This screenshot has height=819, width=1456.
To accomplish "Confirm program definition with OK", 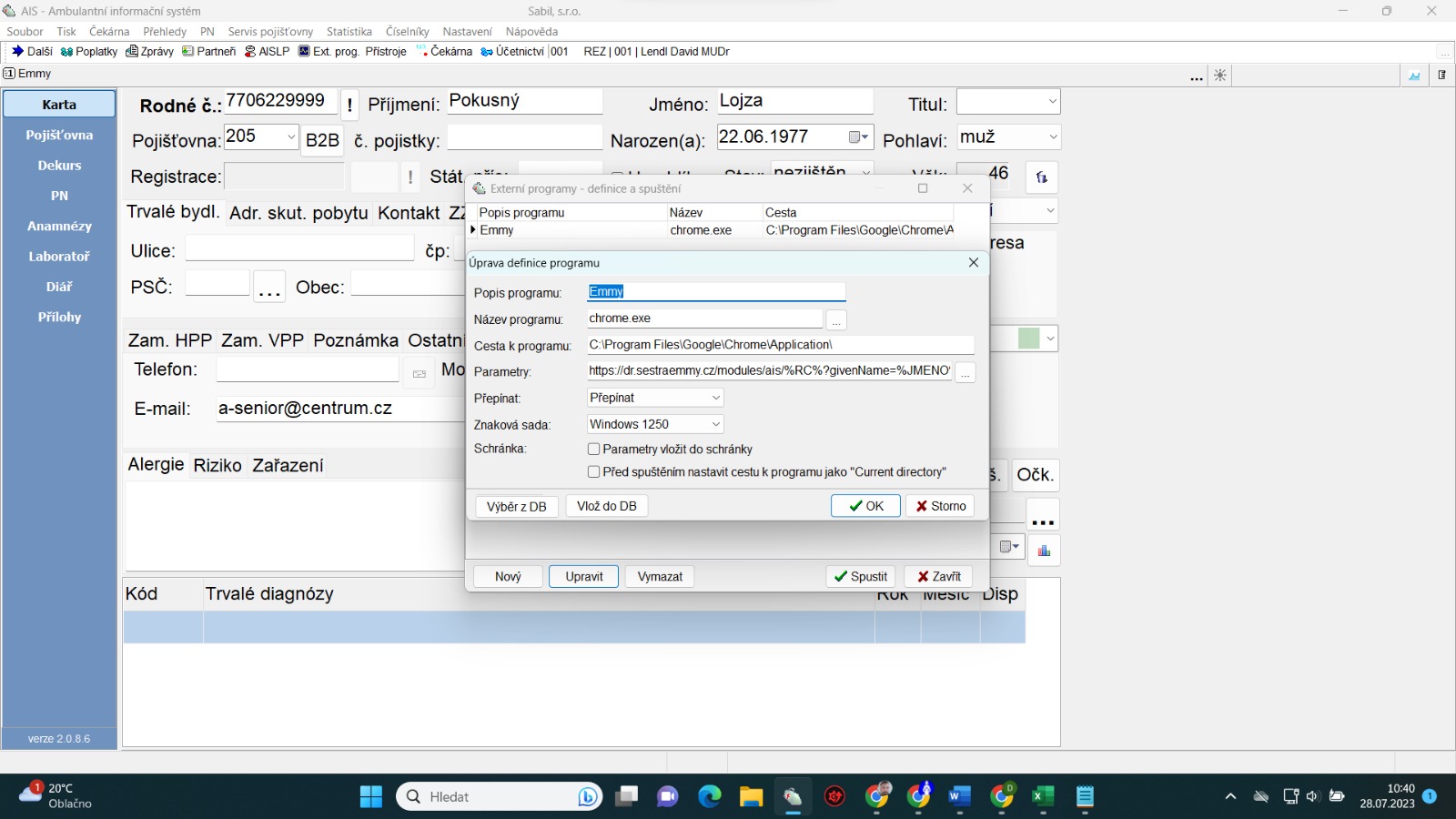I will [x=865, y=506].
